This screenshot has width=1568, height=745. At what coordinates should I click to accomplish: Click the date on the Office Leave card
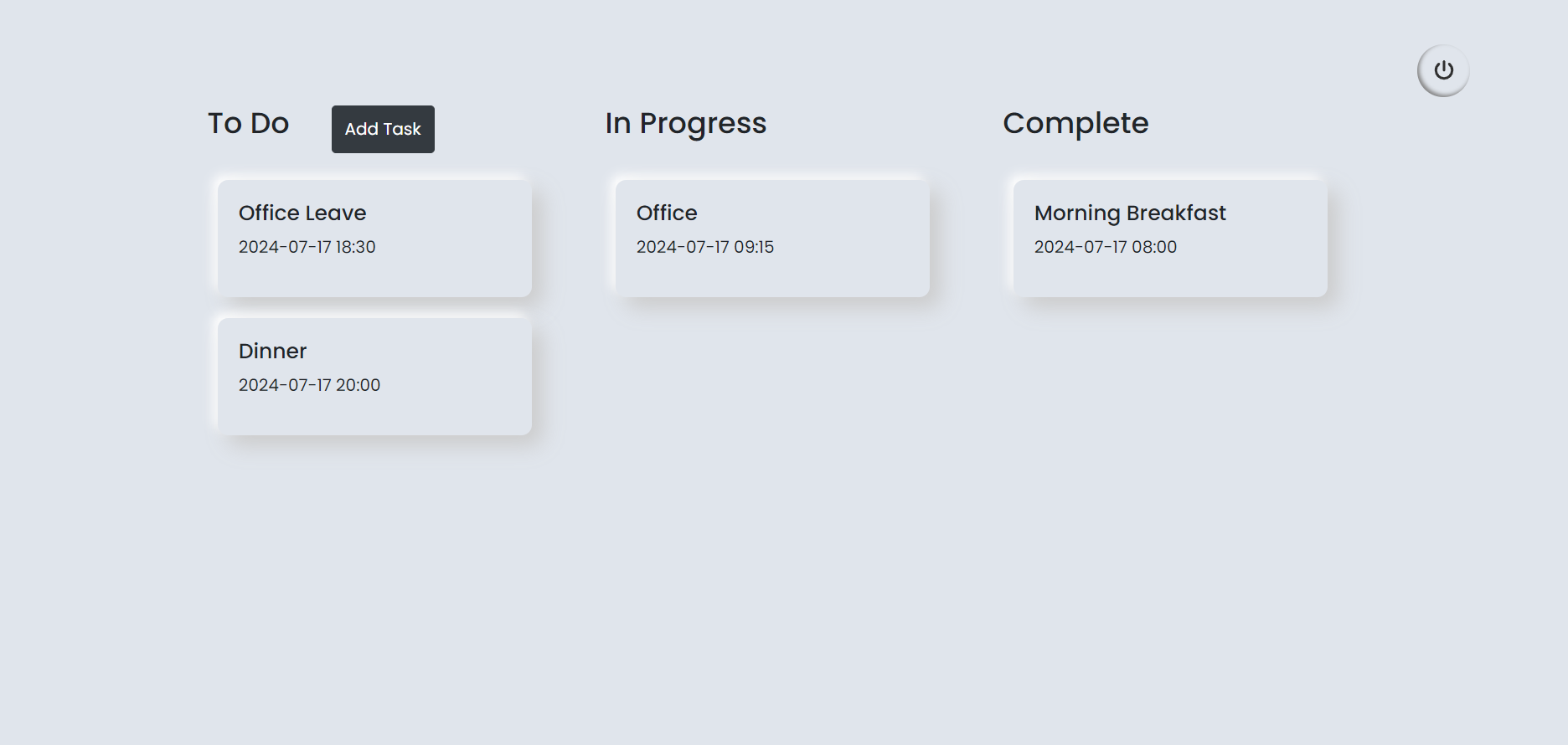click(307, 247)
